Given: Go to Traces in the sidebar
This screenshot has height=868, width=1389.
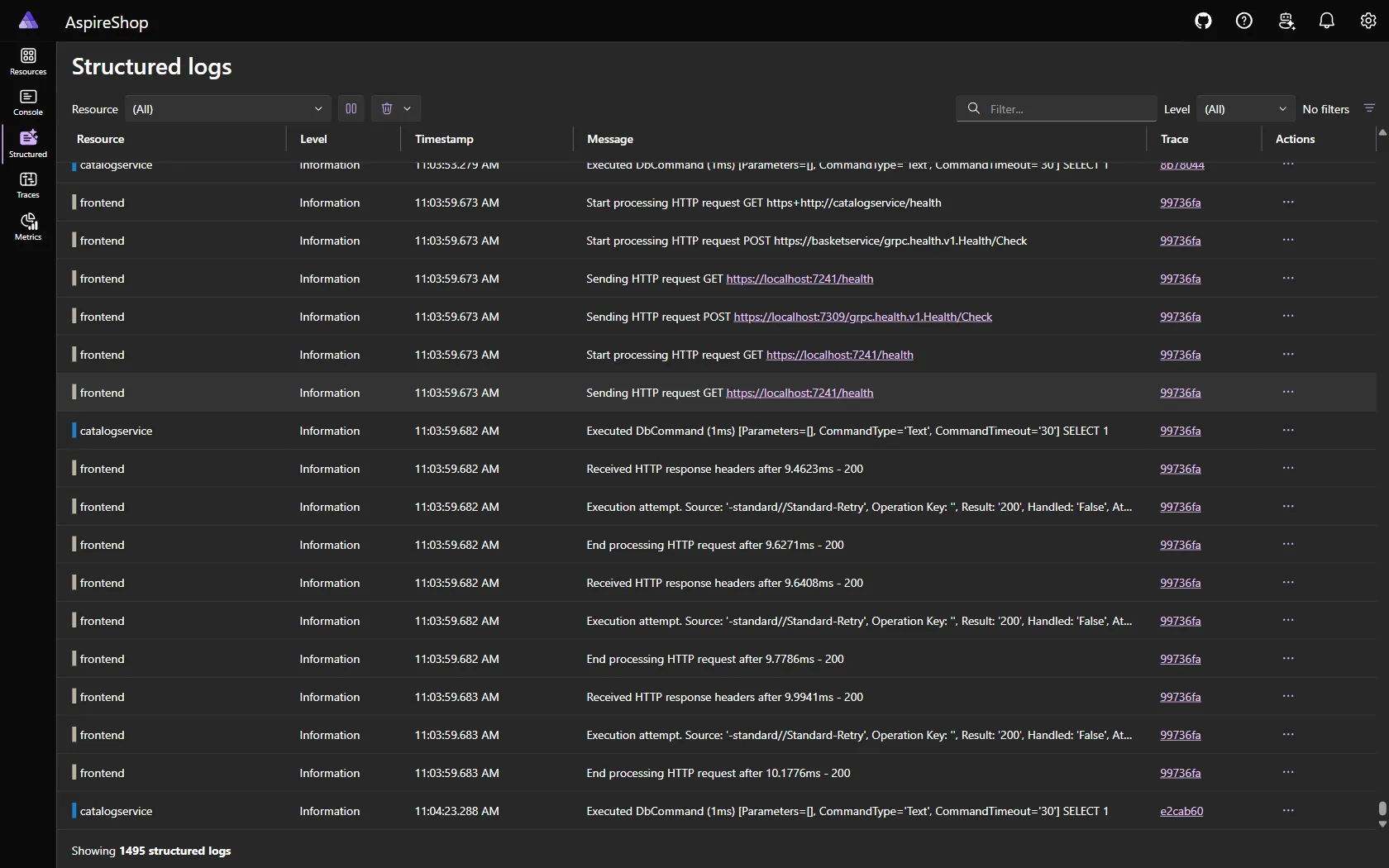Looking at the screenshot, I should pyautogui.click(x=28, y=186).
